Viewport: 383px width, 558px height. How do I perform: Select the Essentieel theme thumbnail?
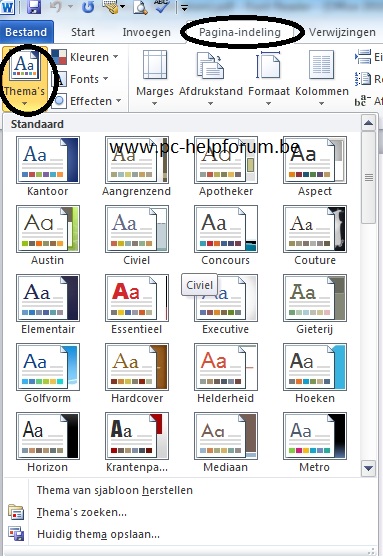coord(137,304)
